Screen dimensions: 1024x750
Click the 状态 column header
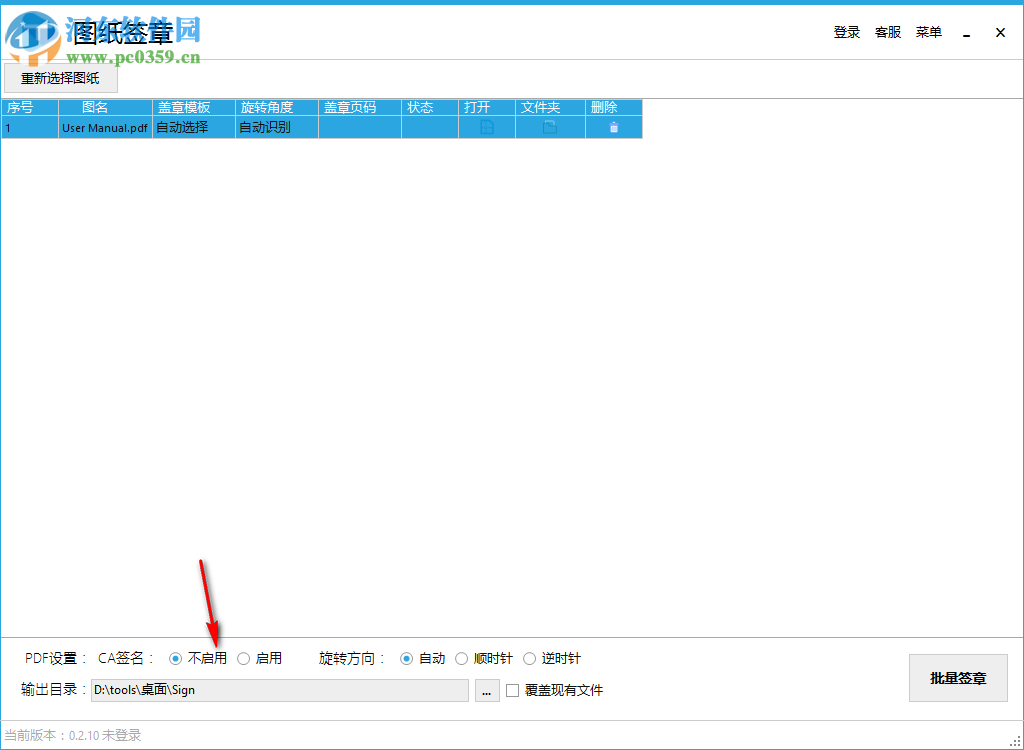418,106
